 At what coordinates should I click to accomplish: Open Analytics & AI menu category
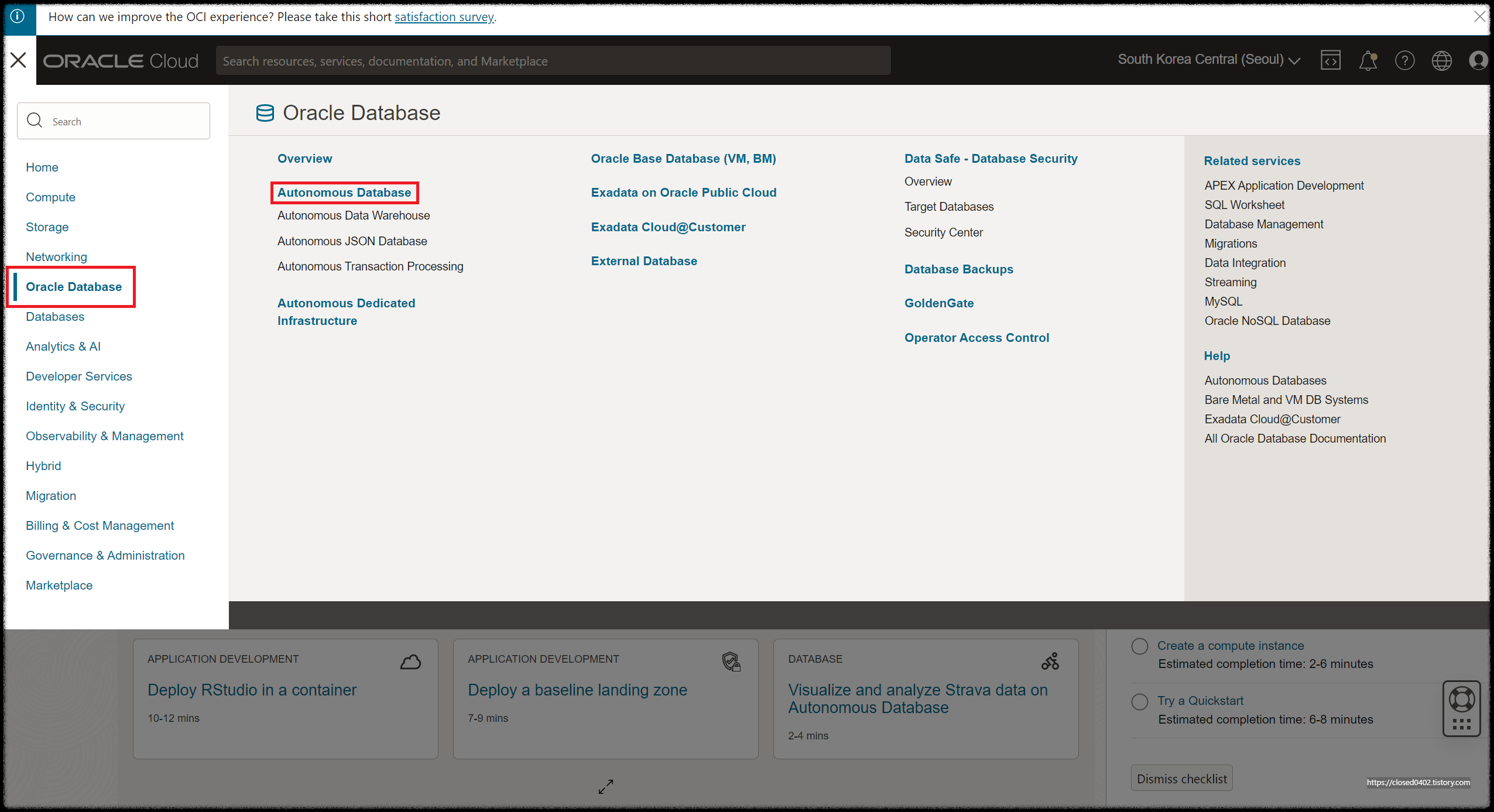click(63, 347)
